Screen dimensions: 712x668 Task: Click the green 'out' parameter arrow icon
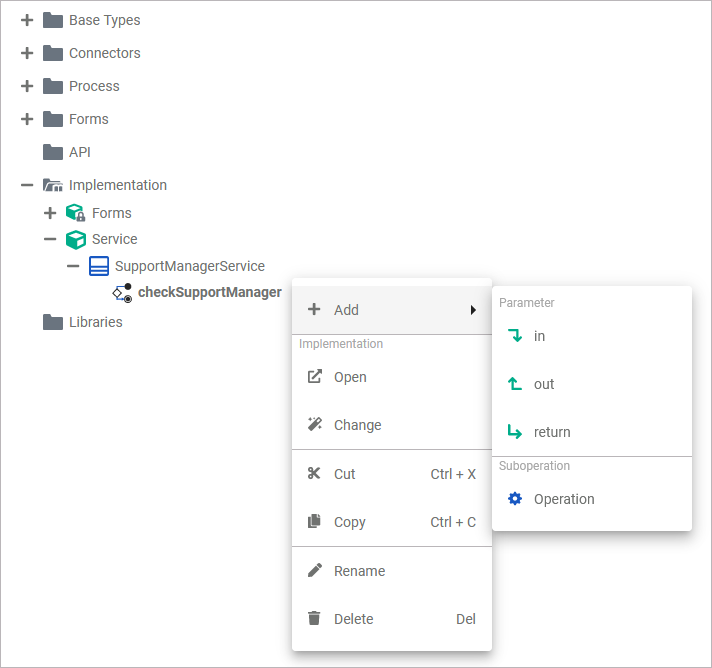click(x=515, y=384)
